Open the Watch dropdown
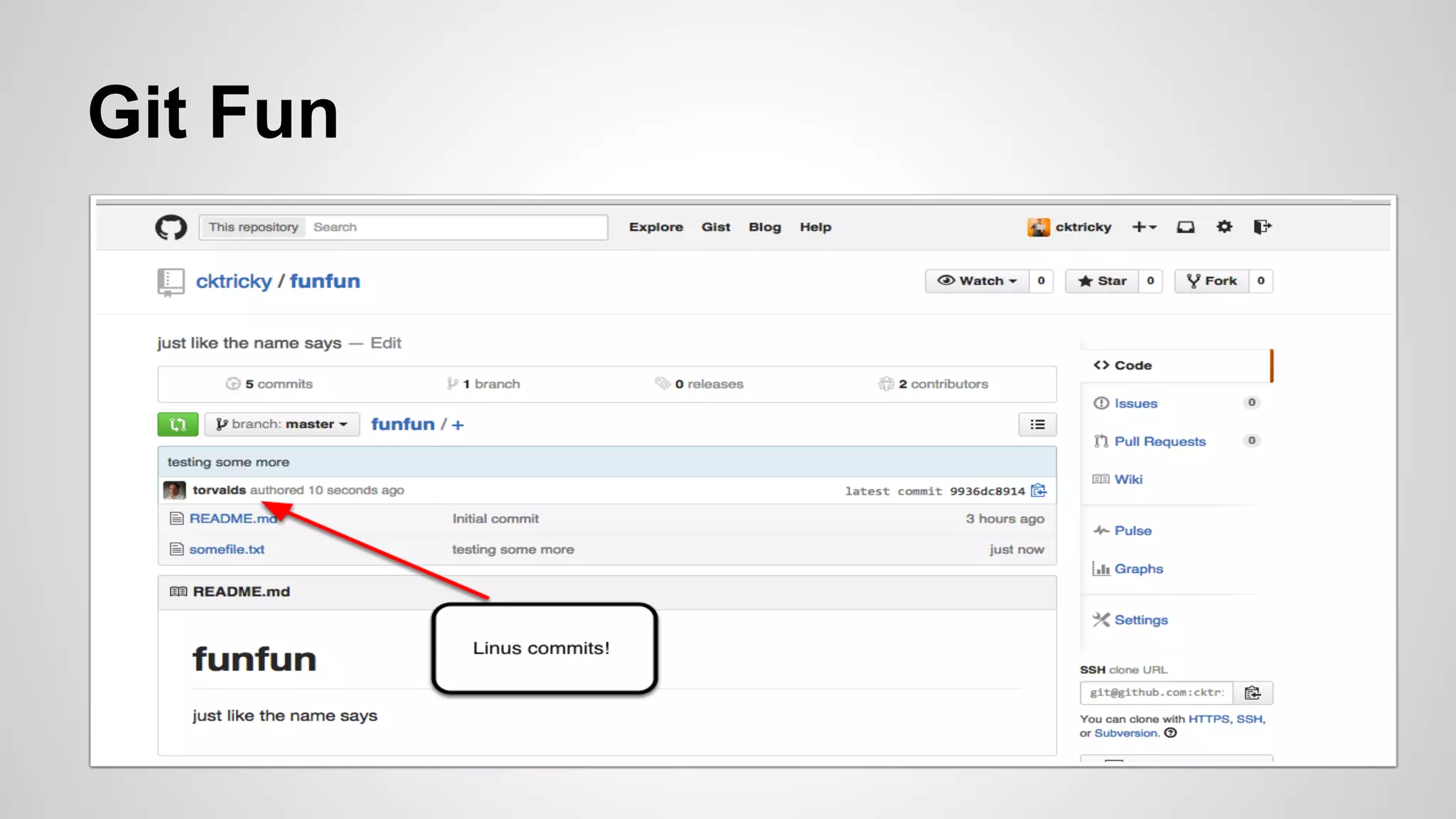 tap(977, 281)
